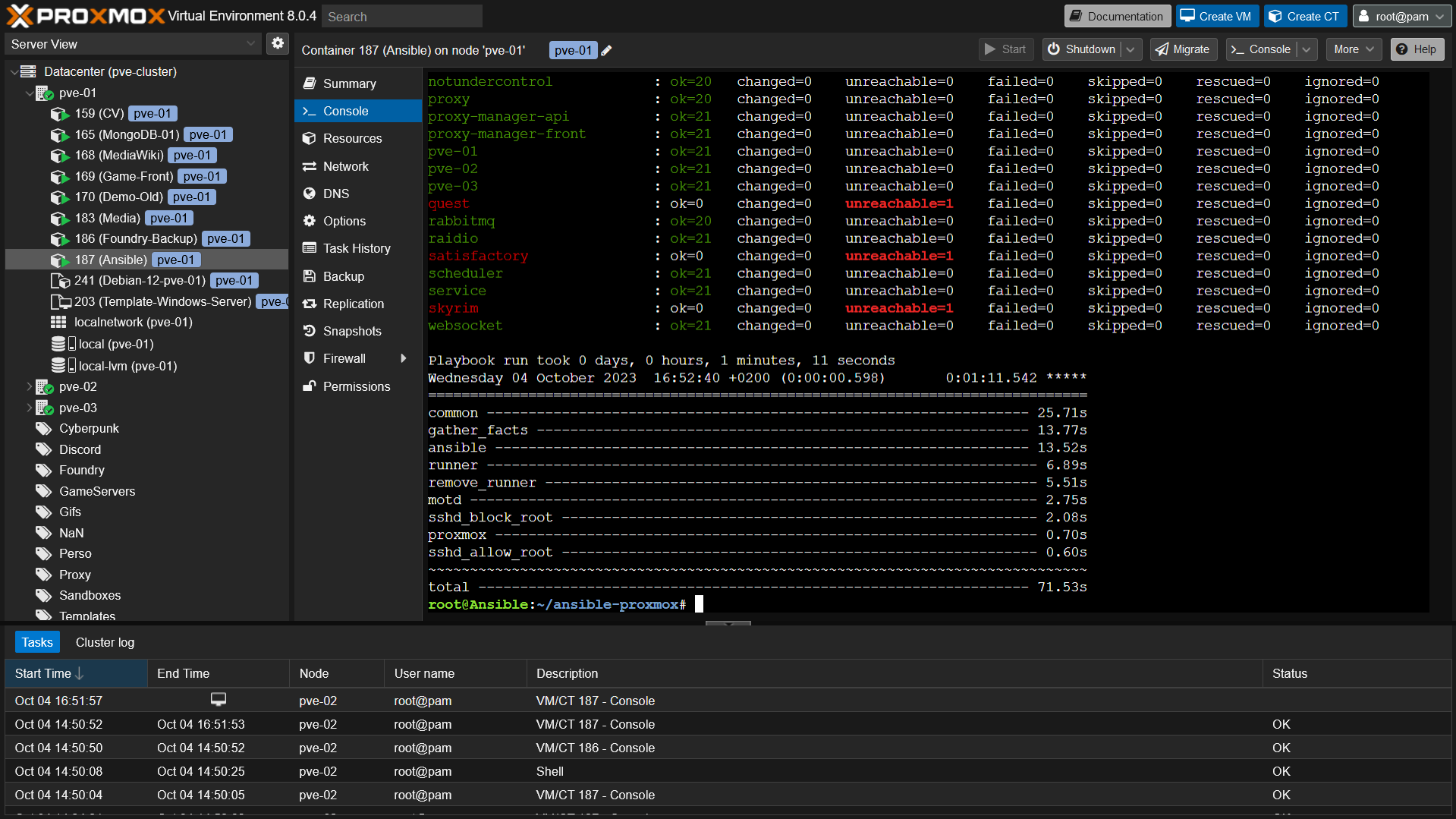Open Task History
1456x819 pixels.
[x=357, y=248]
